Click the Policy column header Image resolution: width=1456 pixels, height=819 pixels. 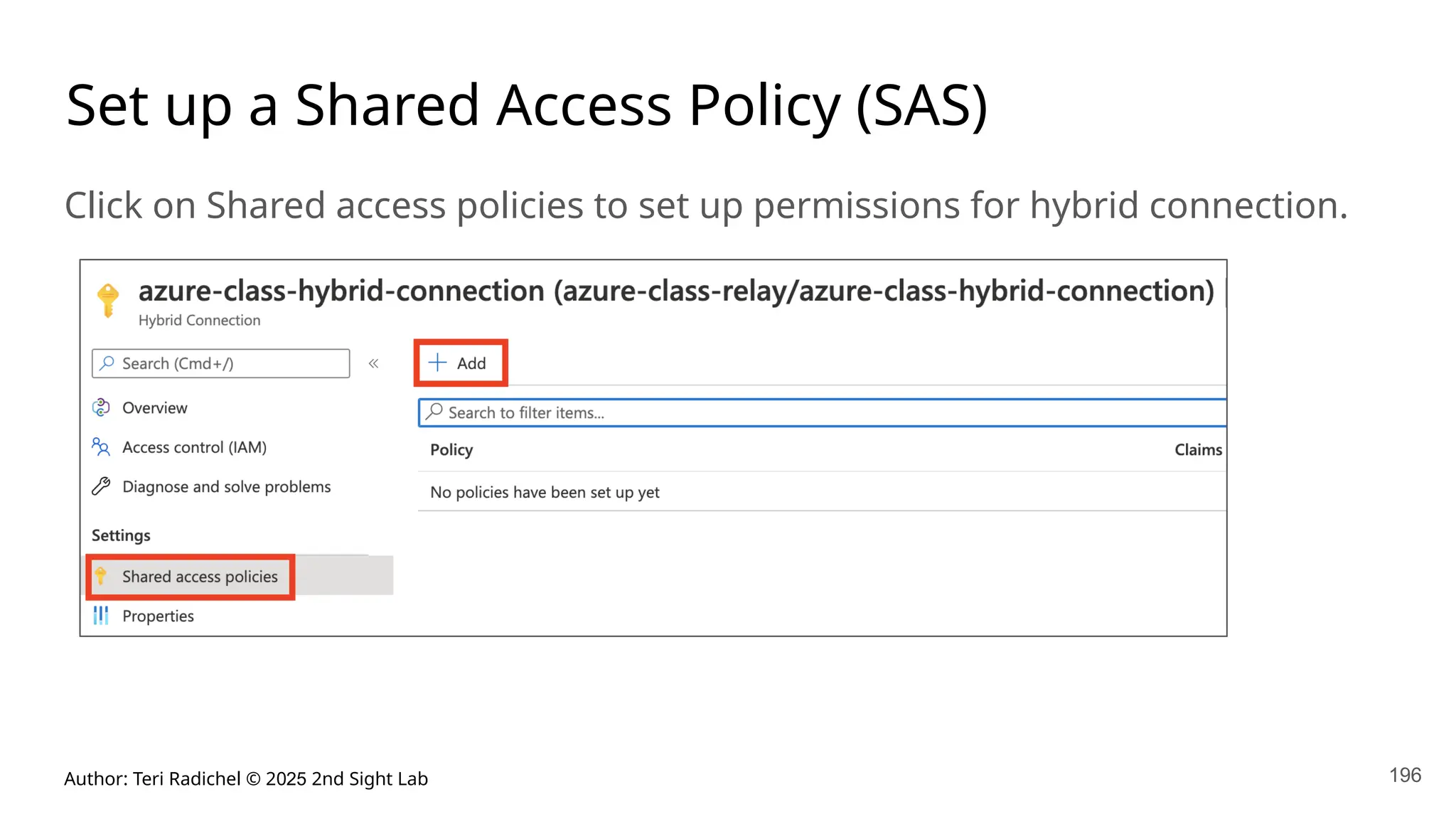tap(451, 450)
